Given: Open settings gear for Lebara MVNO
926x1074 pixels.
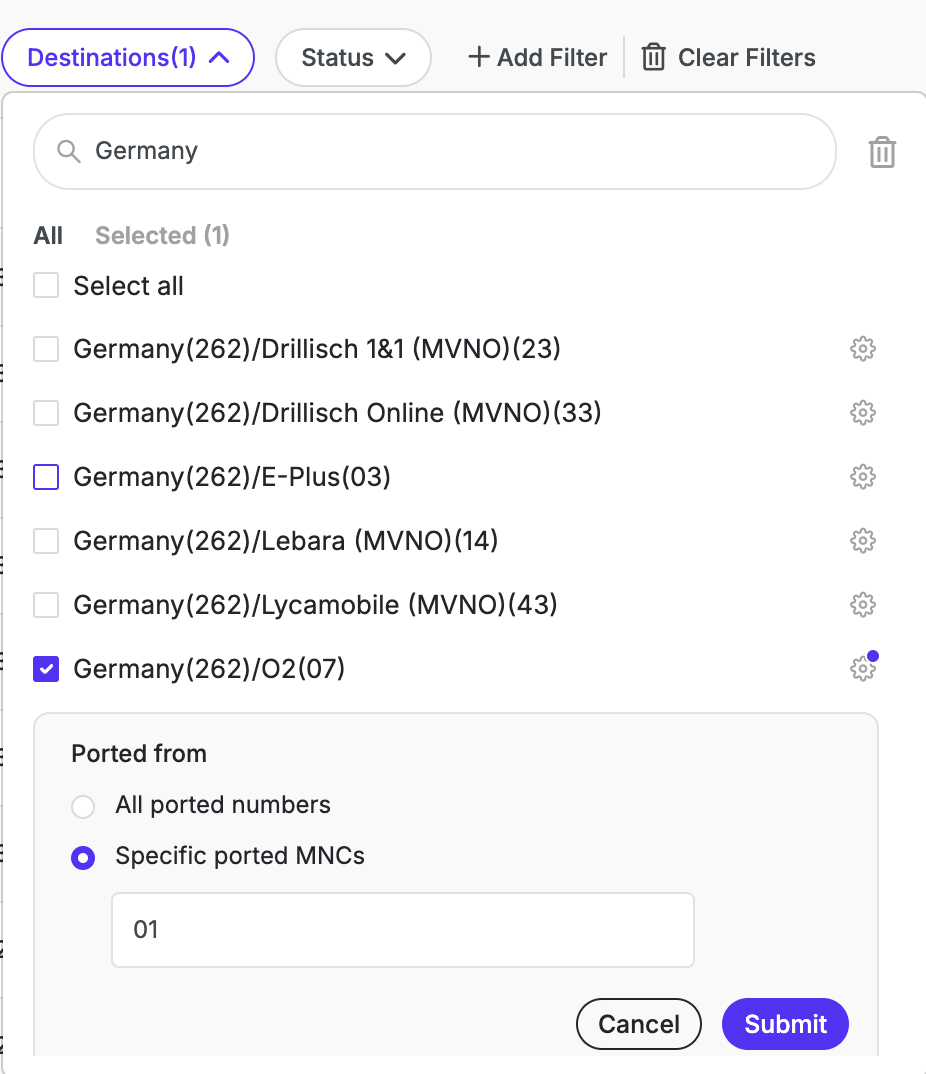Looking at the screenshot, I should point(862,541).
